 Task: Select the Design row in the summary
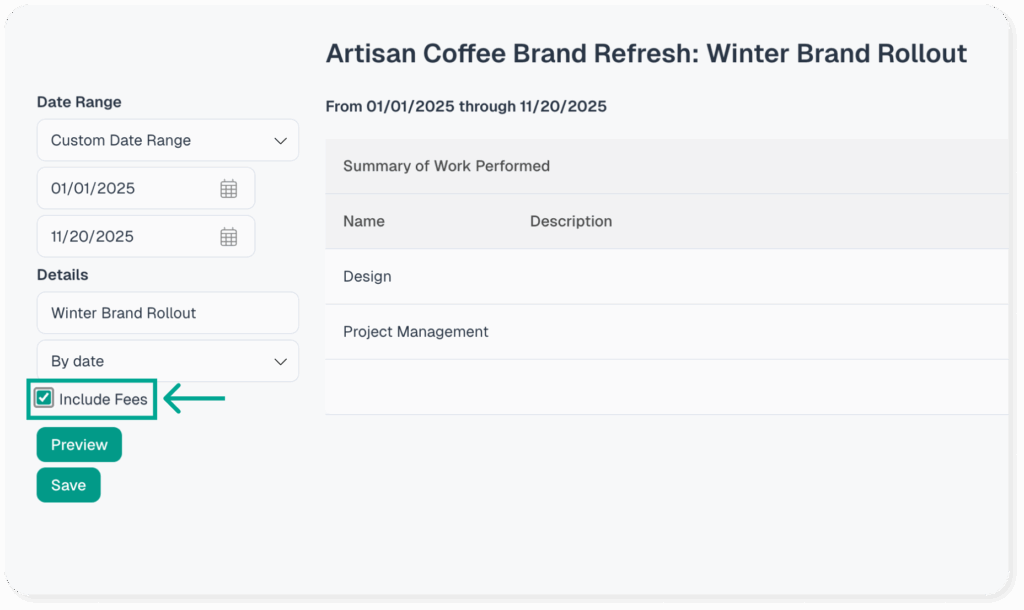tap(367, 277)
